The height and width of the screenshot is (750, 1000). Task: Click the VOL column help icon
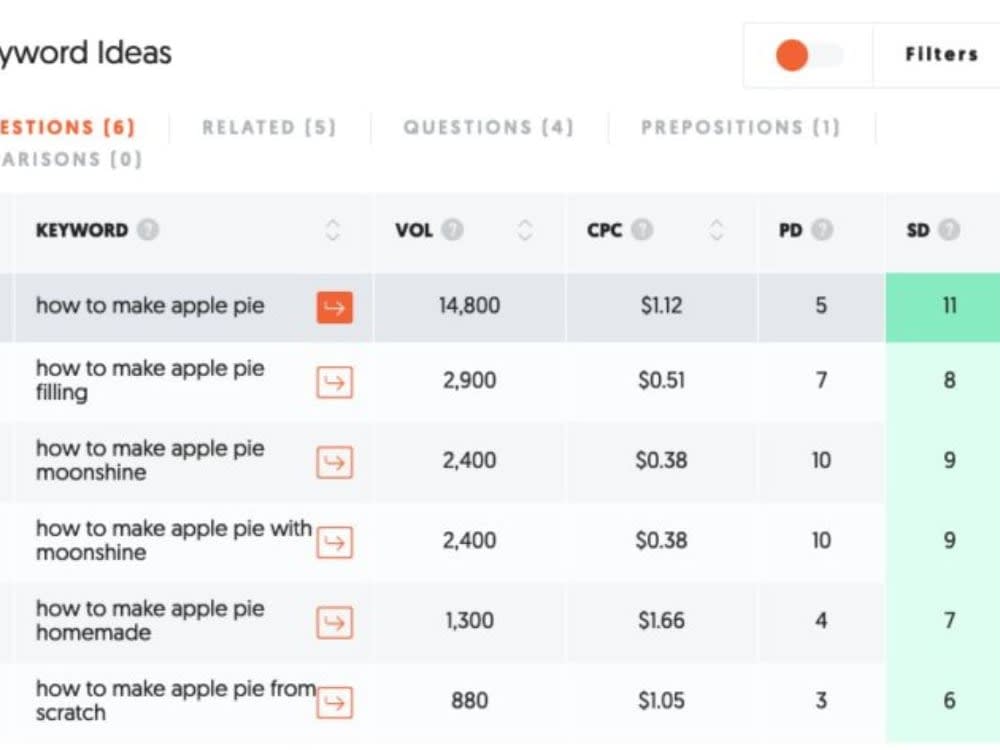click(x=453, y=230)
